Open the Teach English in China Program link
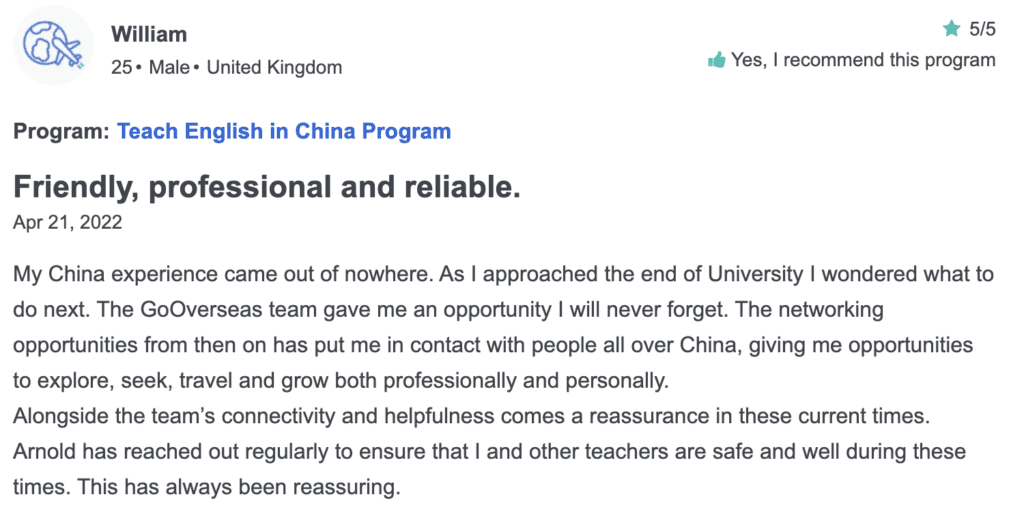Image resolution: width=1024 pixels, height=512 pixels. [284, 131]
